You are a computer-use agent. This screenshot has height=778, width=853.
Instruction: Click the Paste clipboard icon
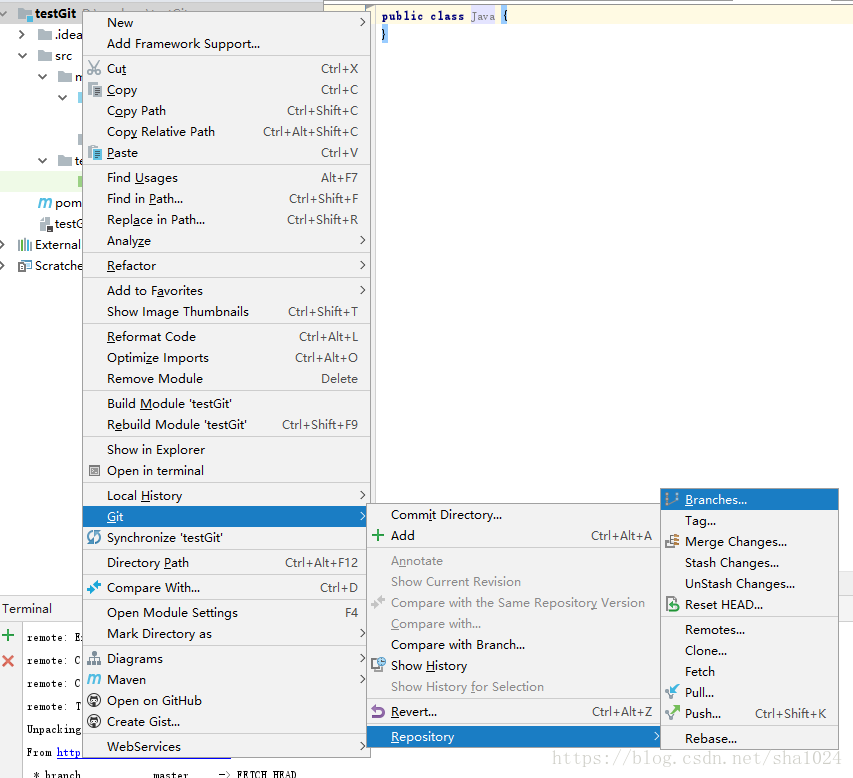(95, 152)
